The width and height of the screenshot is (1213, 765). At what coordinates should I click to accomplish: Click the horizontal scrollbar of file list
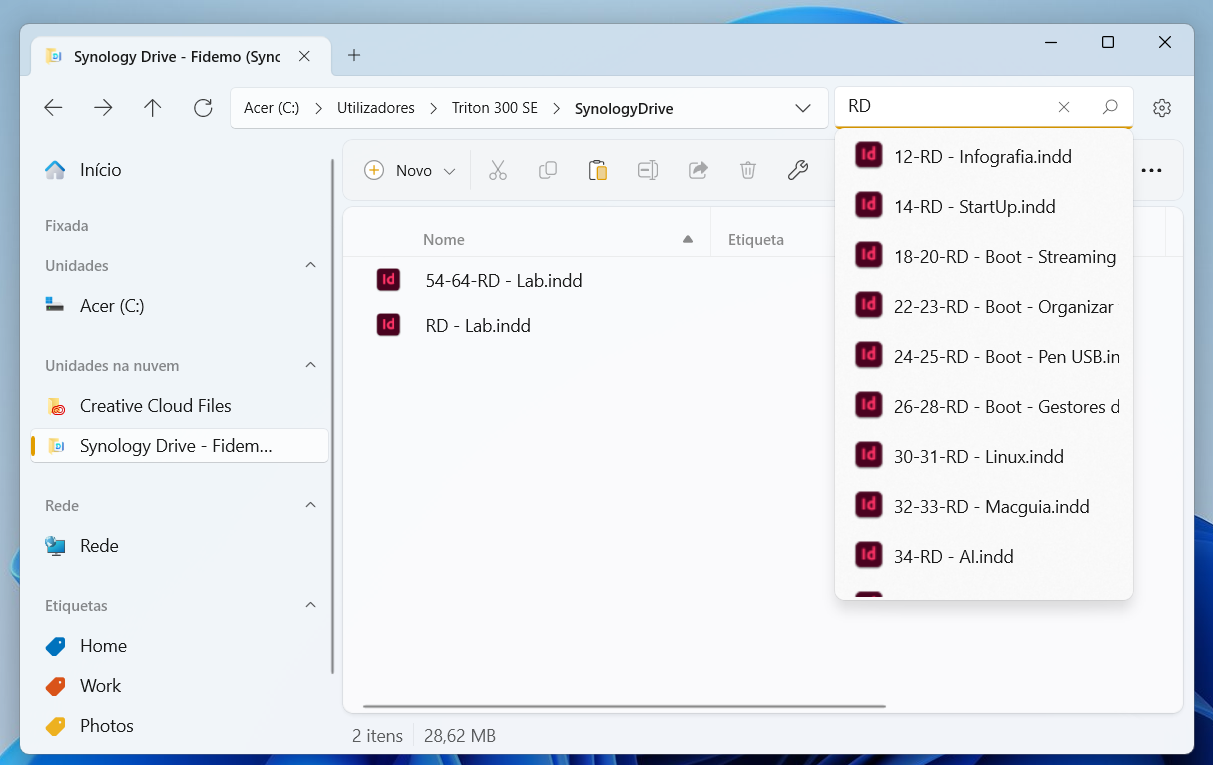(624, 706)
